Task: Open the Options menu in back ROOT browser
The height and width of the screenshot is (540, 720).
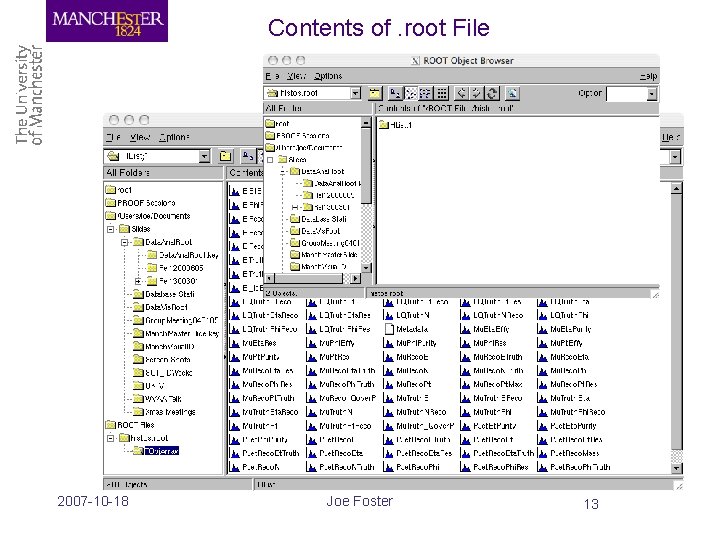Action: [x=174, y=137]
